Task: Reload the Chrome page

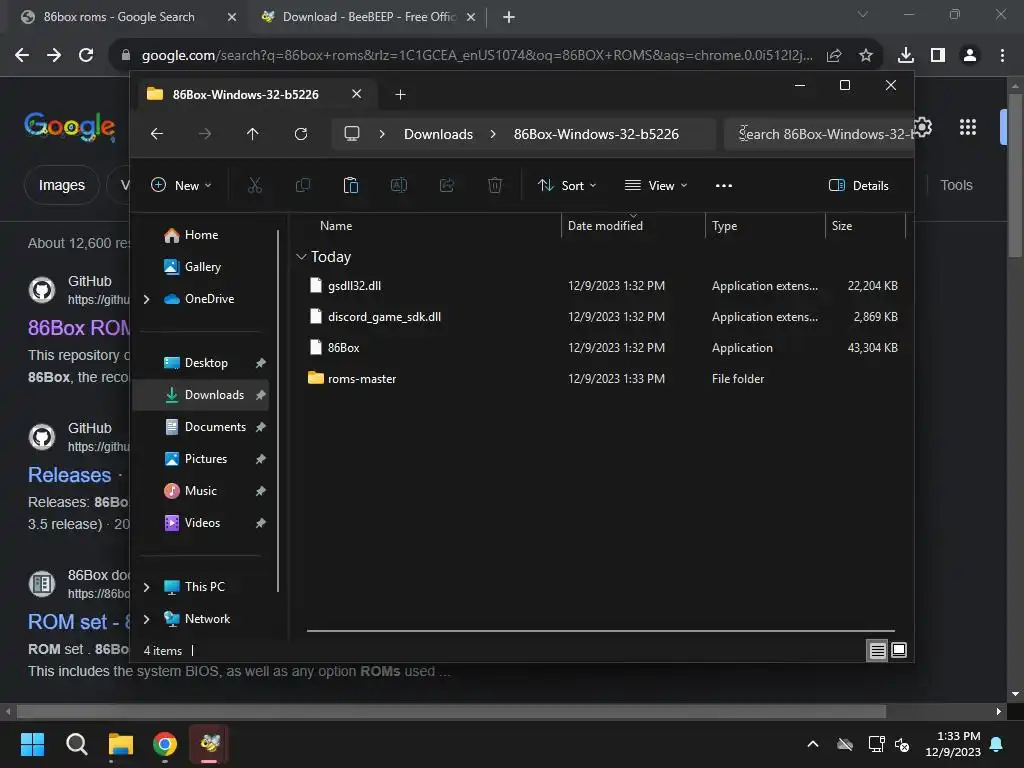Action: pyautogui.click(x=86, y=55)
